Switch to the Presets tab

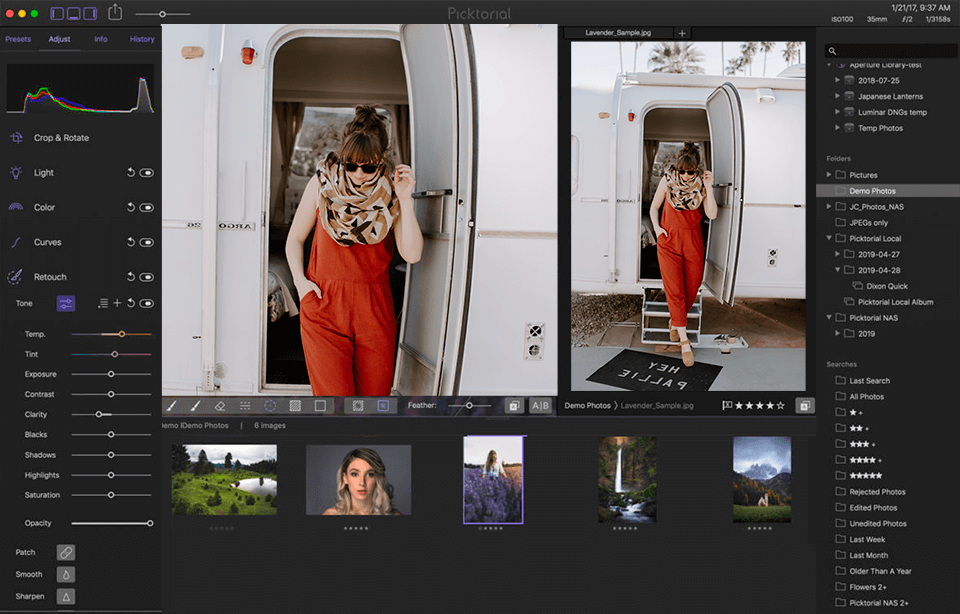tap(18, 39)
